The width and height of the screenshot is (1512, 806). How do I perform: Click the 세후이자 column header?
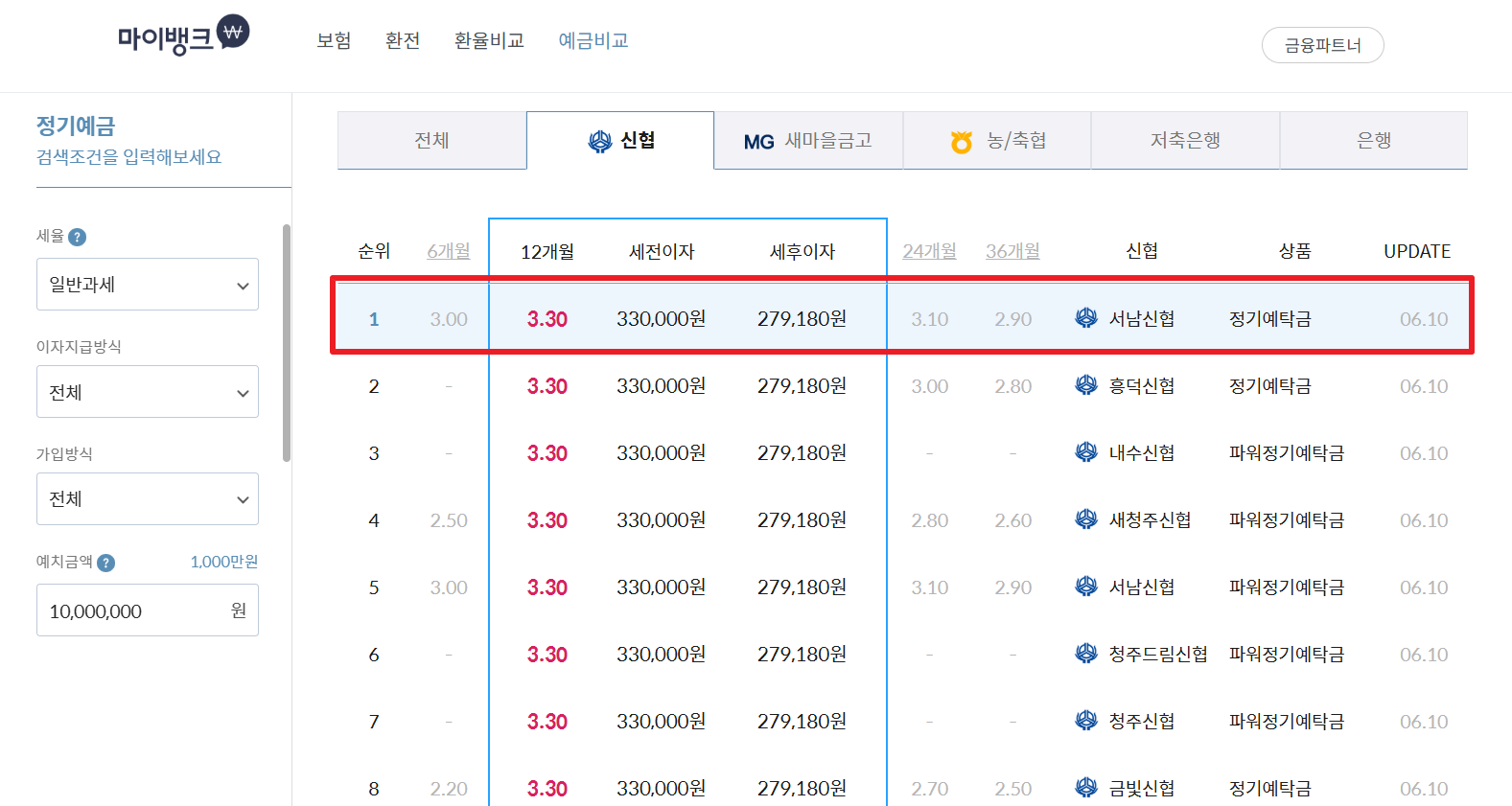[803, 252]
